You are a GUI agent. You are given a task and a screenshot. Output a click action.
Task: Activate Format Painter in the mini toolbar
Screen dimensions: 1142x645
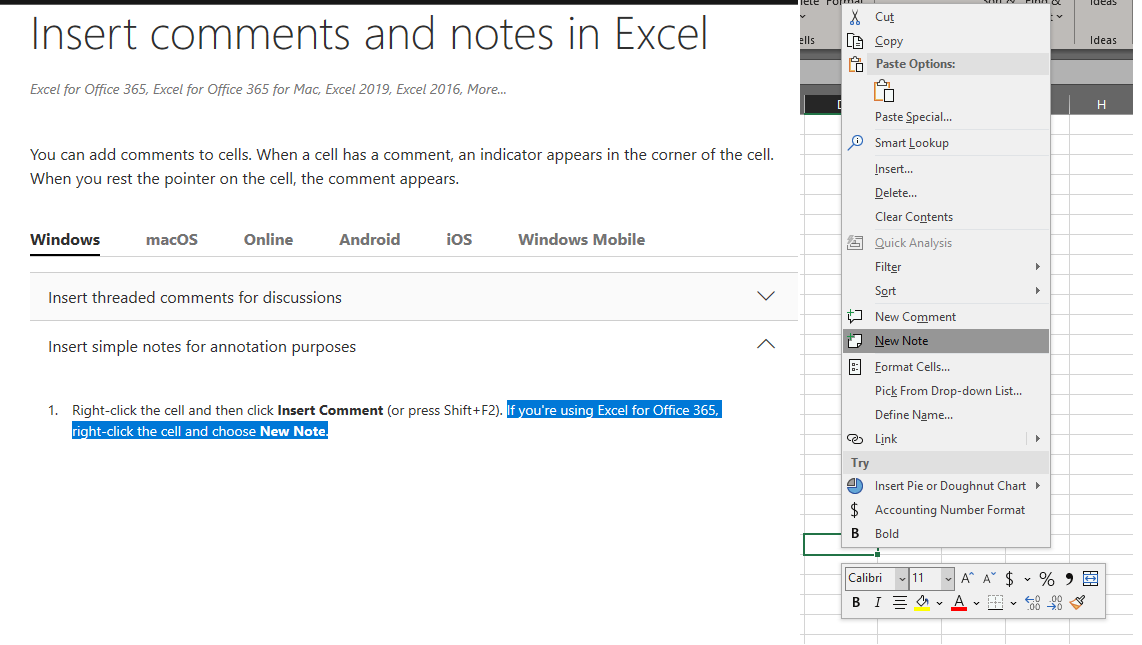[x=1078, y=602]
